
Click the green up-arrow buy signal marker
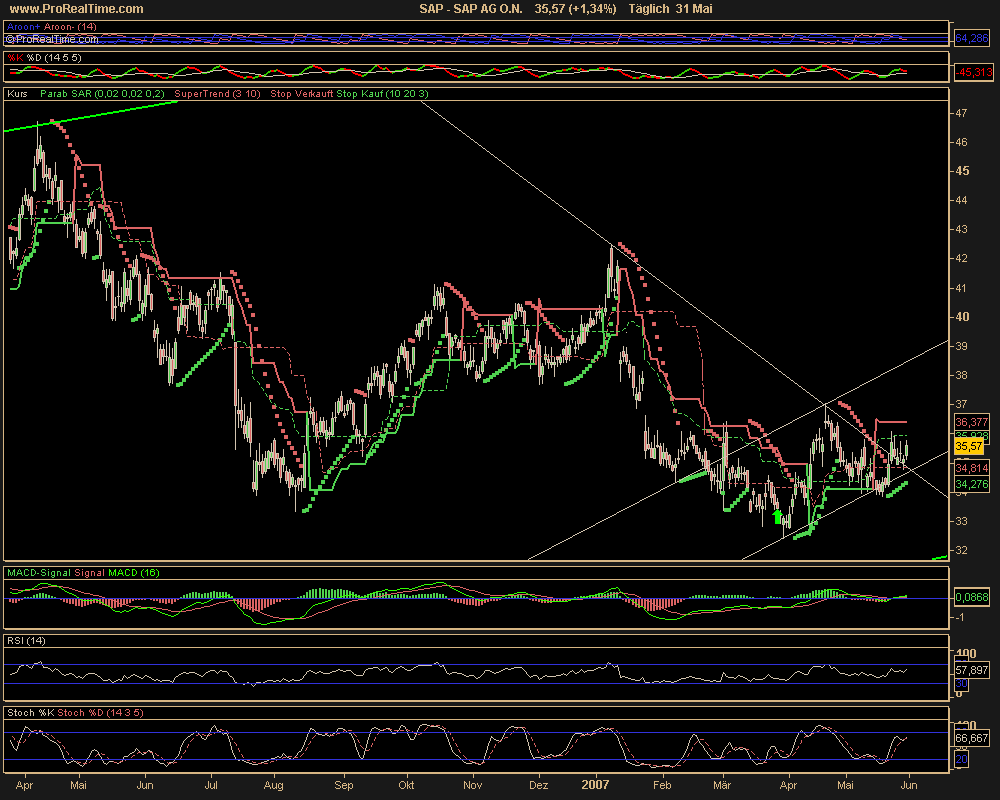(x=778, y=516)
